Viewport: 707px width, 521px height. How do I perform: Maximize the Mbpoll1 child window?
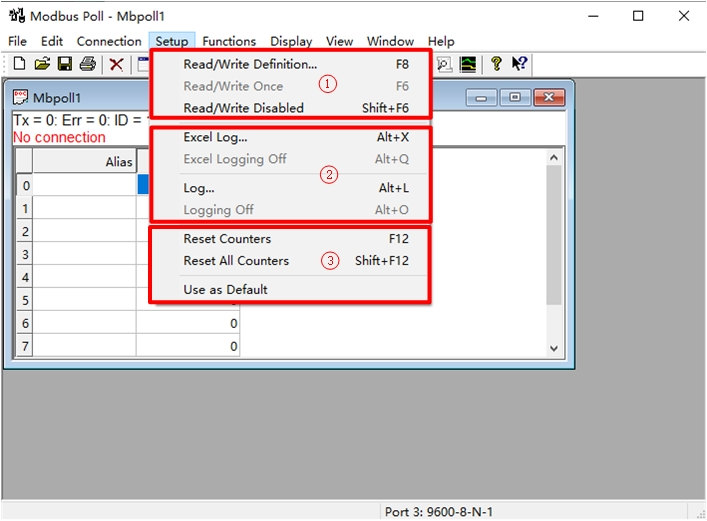coord(515,97)
